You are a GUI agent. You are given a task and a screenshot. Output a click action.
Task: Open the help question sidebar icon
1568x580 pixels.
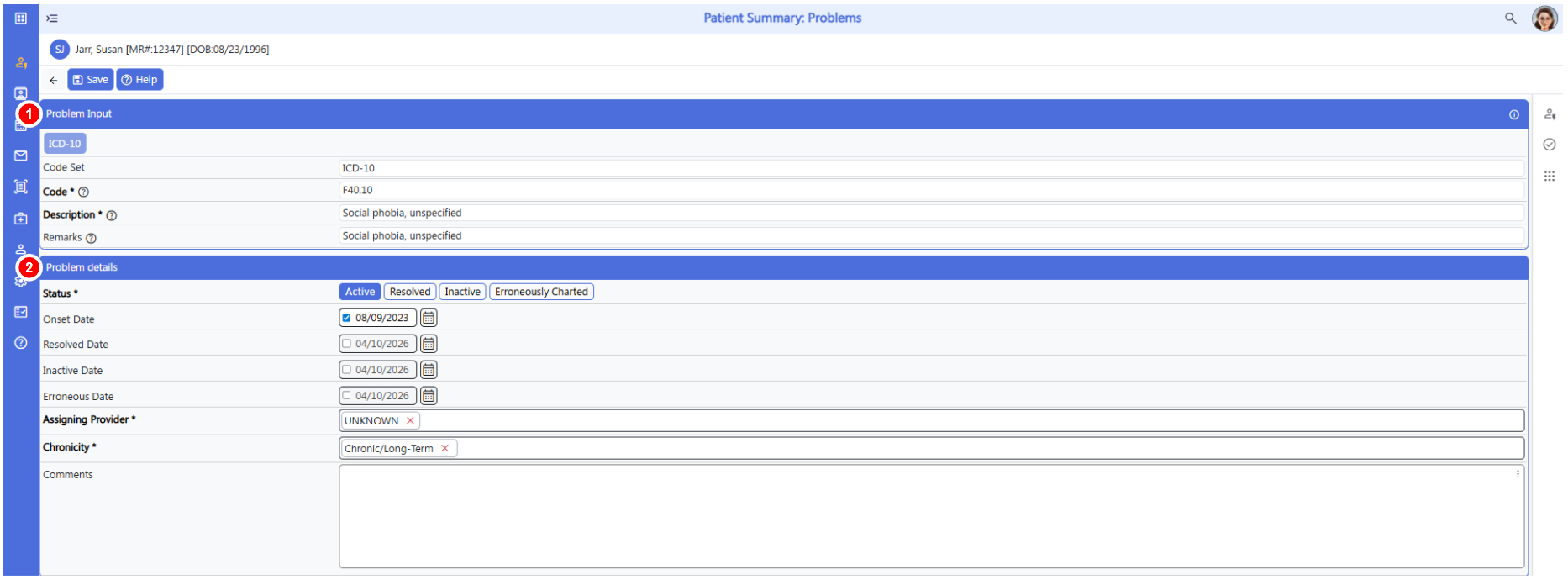21,343
